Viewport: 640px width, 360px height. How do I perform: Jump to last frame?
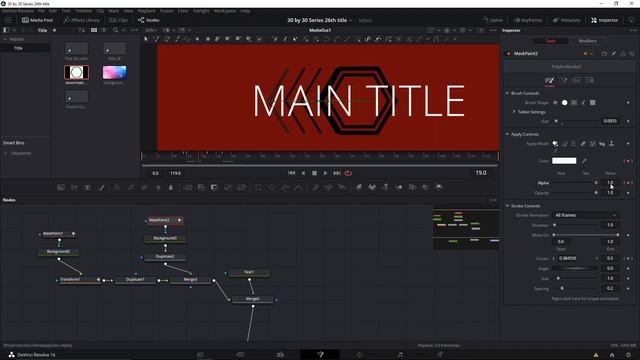point(337,173)
